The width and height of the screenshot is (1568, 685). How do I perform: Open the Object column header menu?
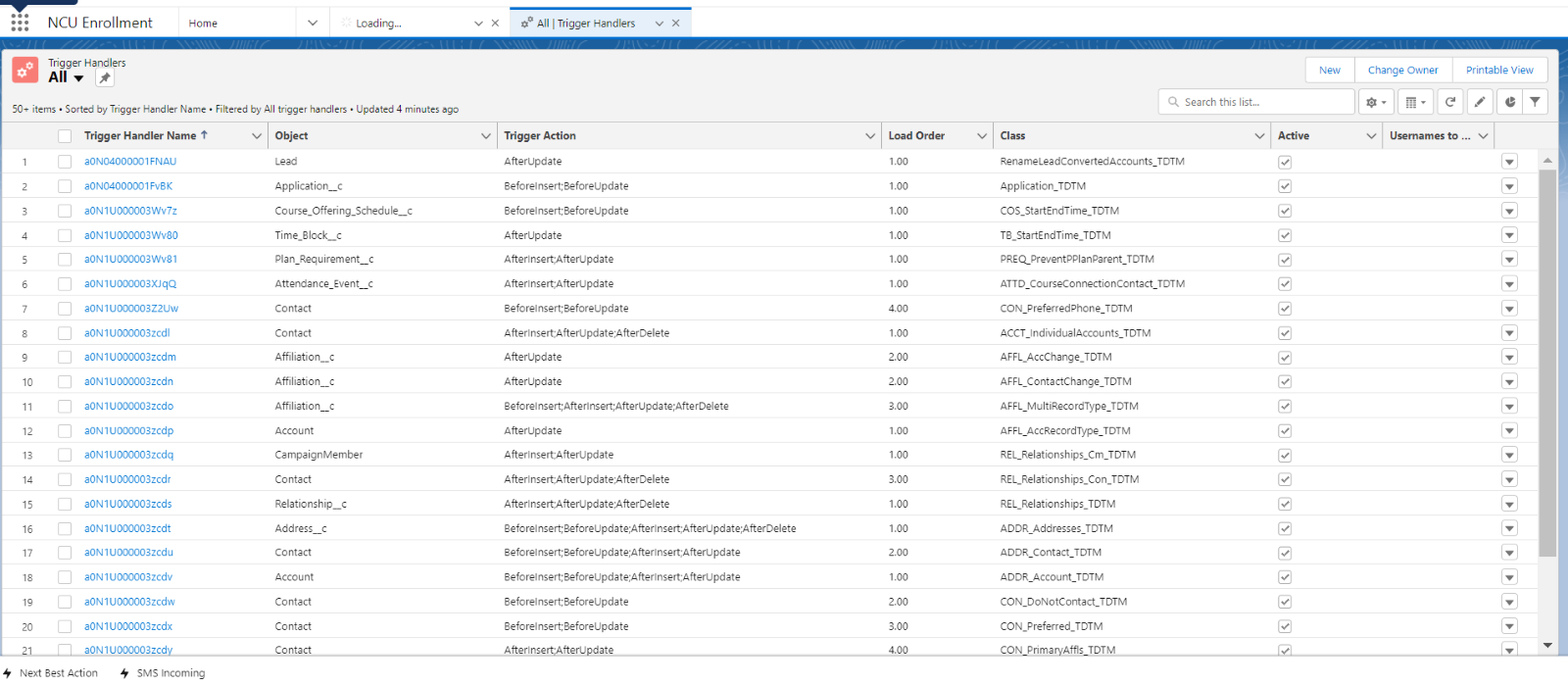tap(485, 136)
